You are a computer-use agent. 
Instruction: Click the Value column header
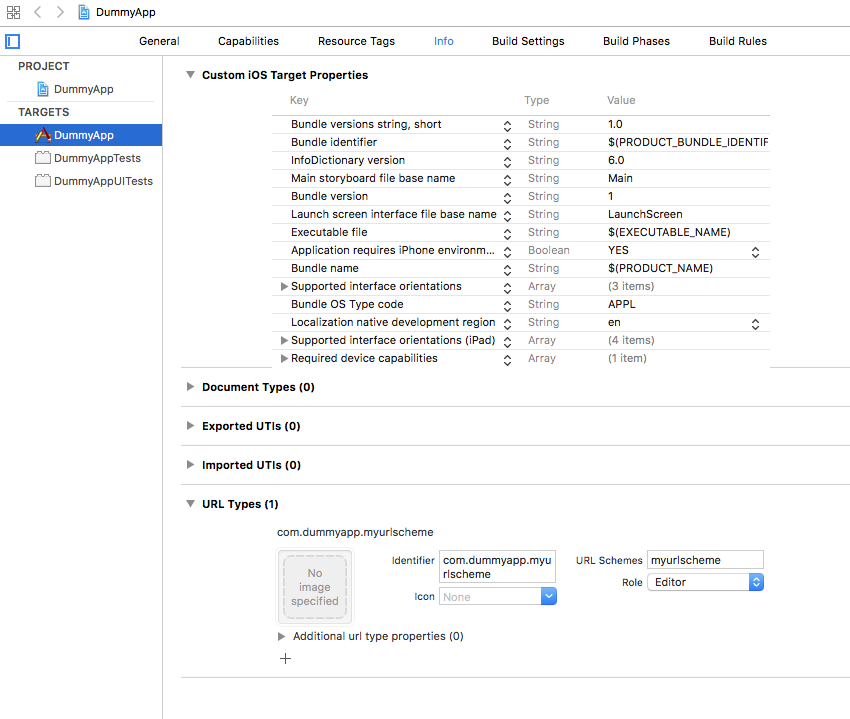pyautogui.click(x=621, y=100)
